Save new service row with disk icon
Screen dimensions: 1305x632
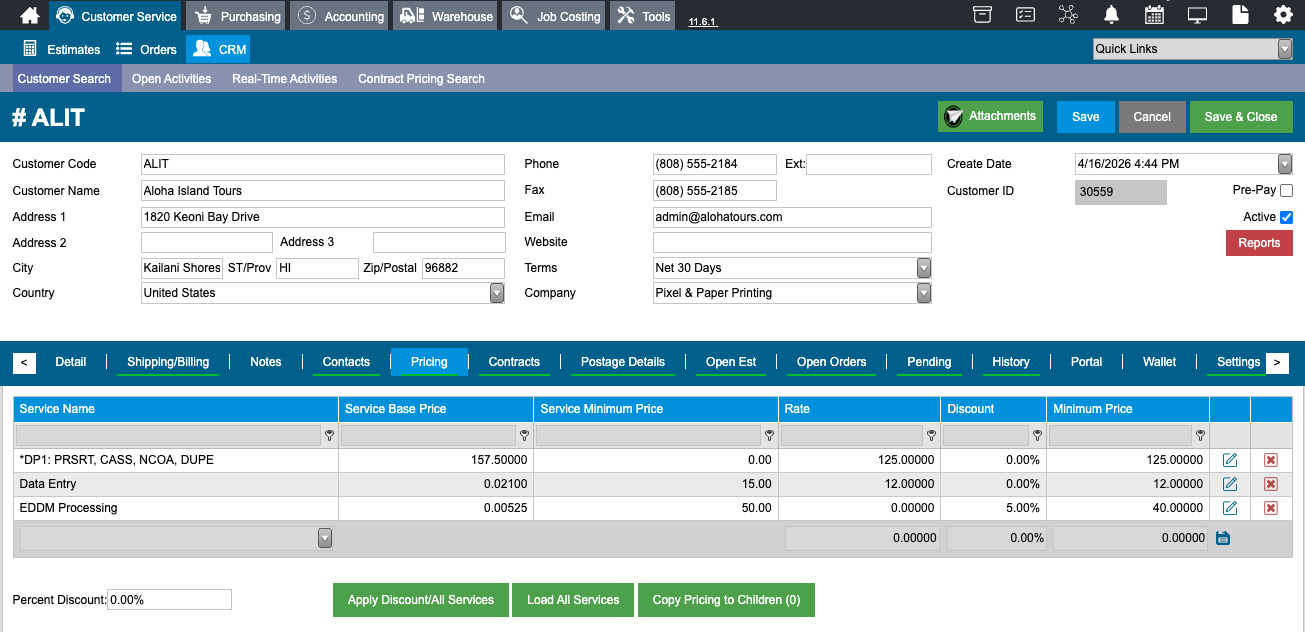pos(1222,538)
